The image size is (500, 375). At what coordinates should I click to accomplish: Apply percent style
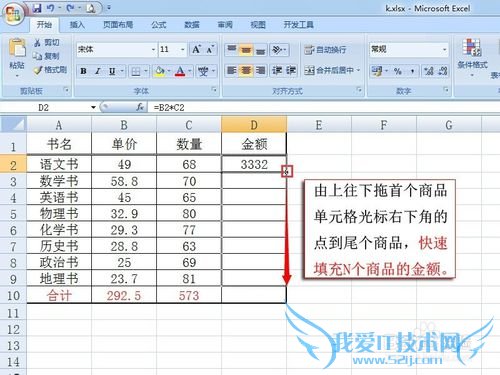click(398, 71)
